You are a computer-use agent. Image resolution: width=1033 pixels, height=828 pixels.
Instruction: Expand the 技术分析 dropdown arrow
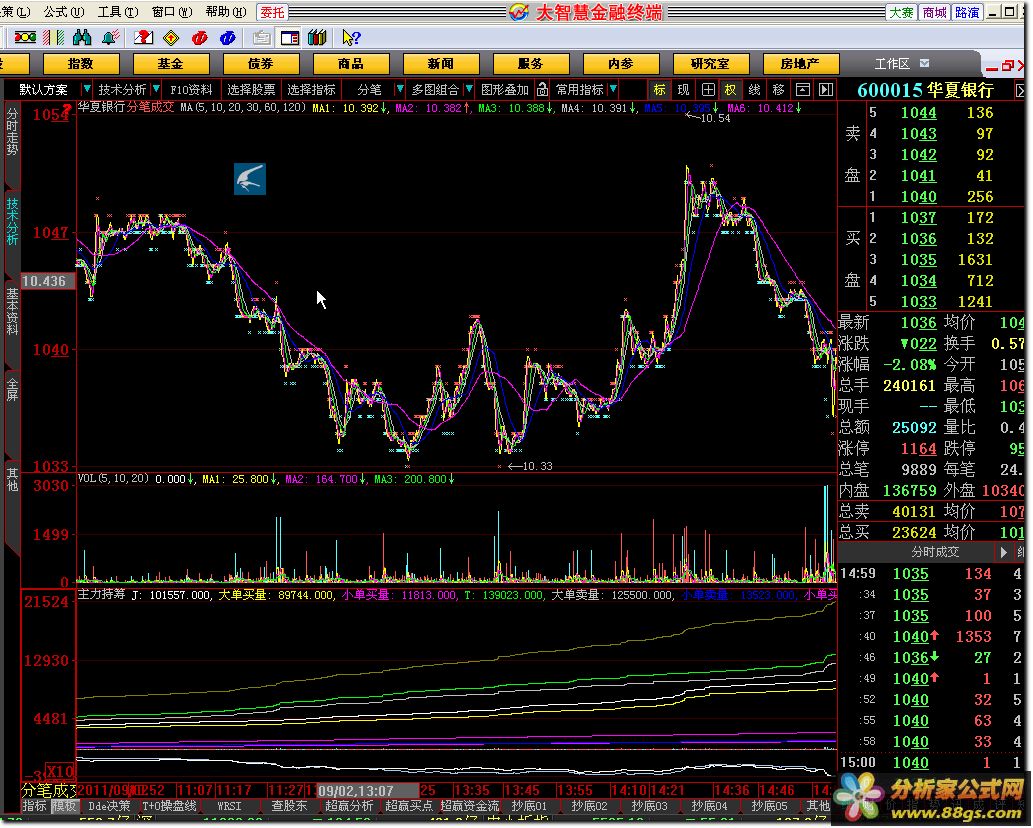156,89
